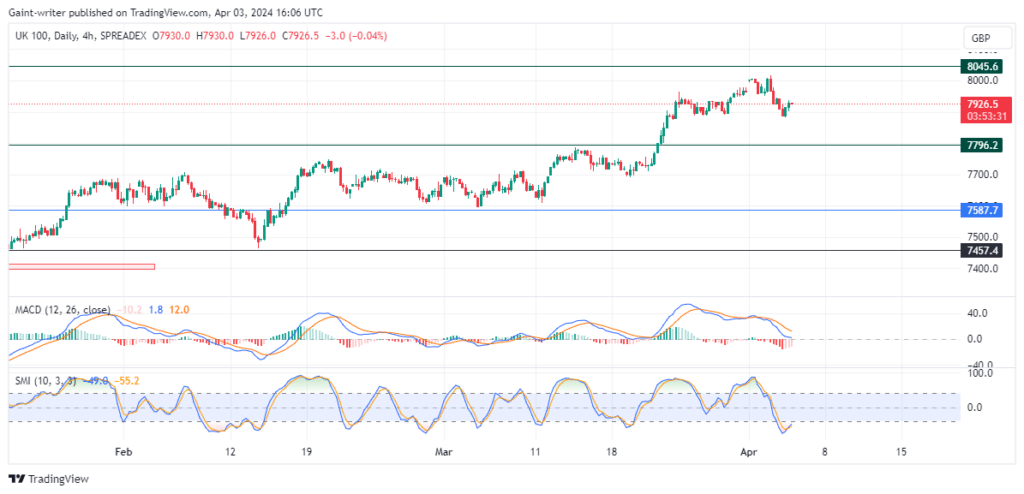Select the 7457.4 black price label

tap(982, 250)
